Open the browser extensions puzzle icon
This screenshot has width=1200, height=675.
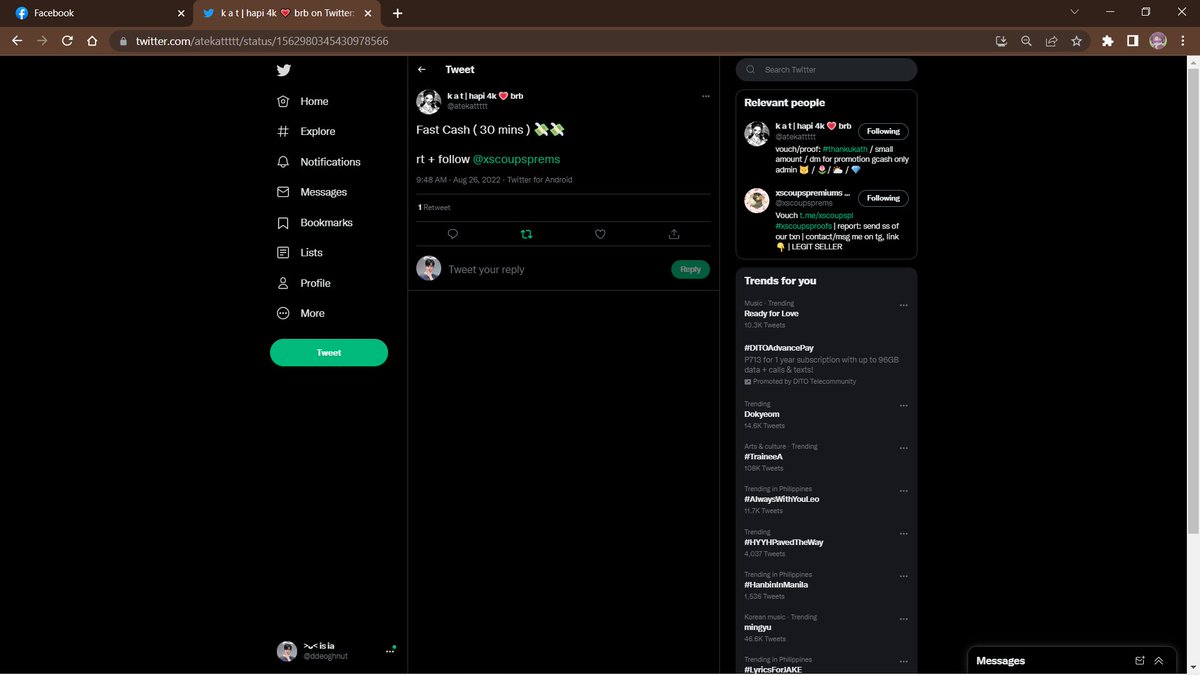pyautogui.click(x=1107, y=41)
